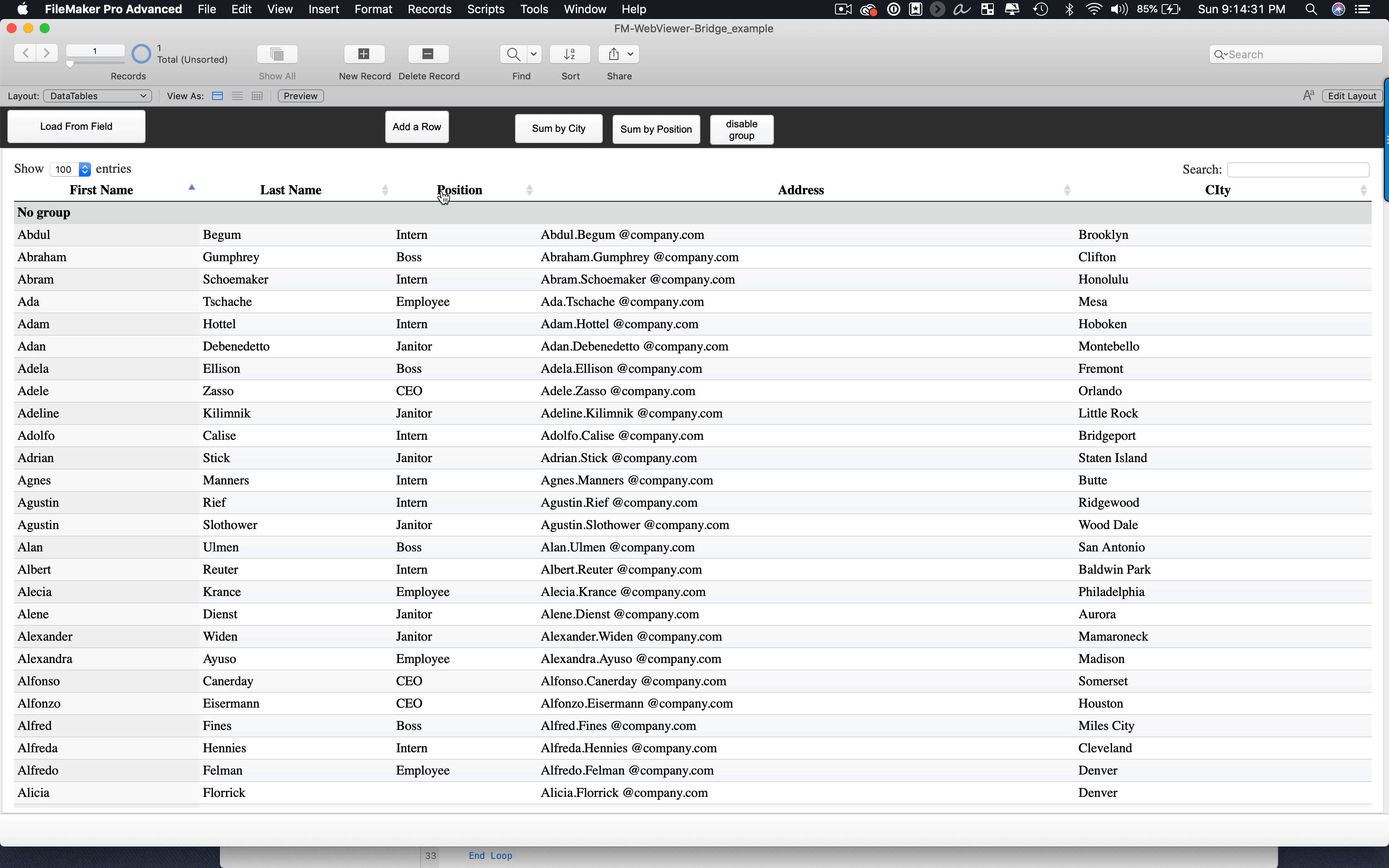Viewport: 1389px width, 868px height.
Task: Click Load From Field button
Action: click(x=76, y=126)
